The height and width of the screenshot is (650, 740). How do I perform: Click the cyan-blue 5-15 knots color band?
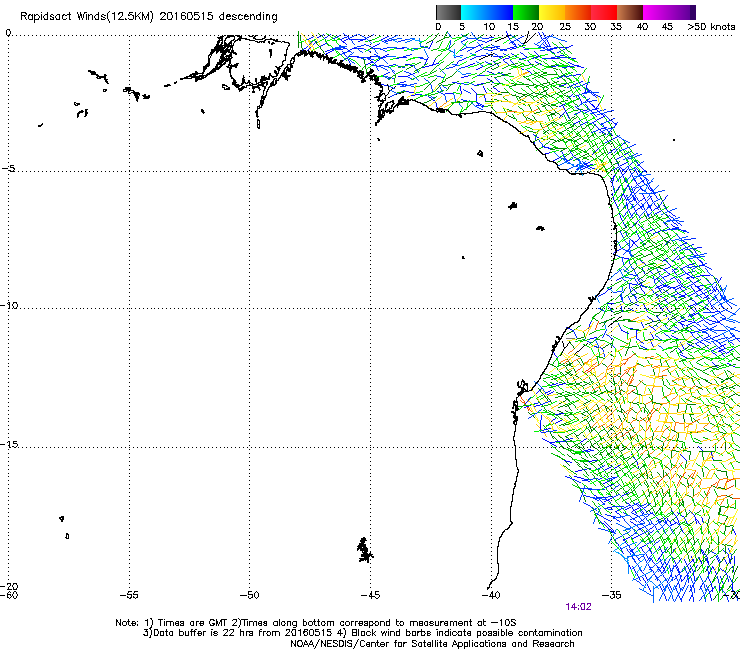click(x=487, y=12)
